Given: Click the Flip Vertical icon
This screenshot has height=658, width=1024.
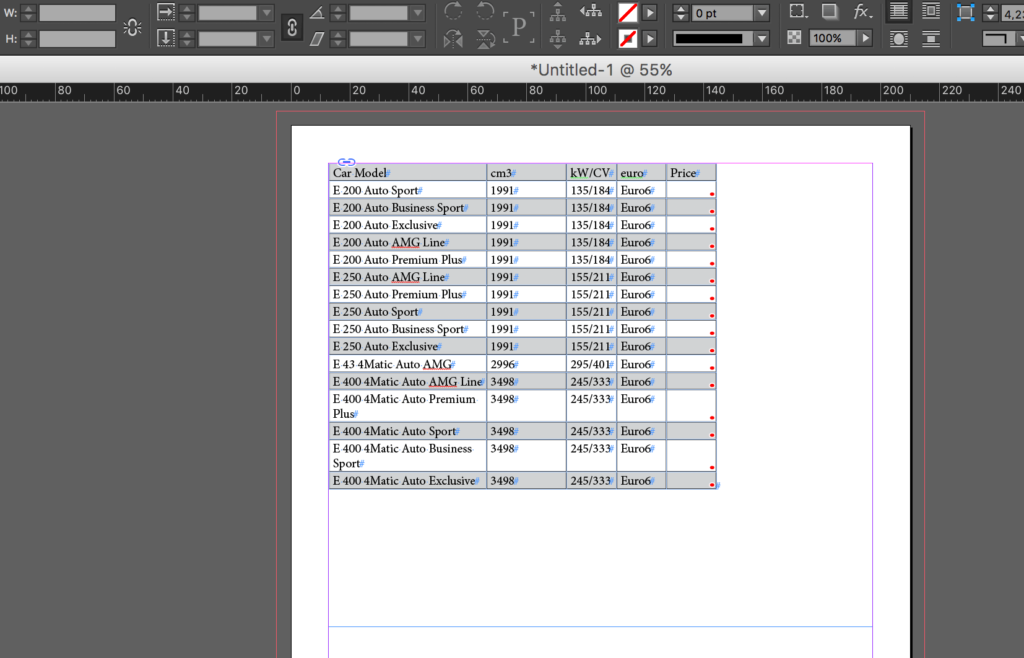Looking at the screenshot, I should coord(485,39).
